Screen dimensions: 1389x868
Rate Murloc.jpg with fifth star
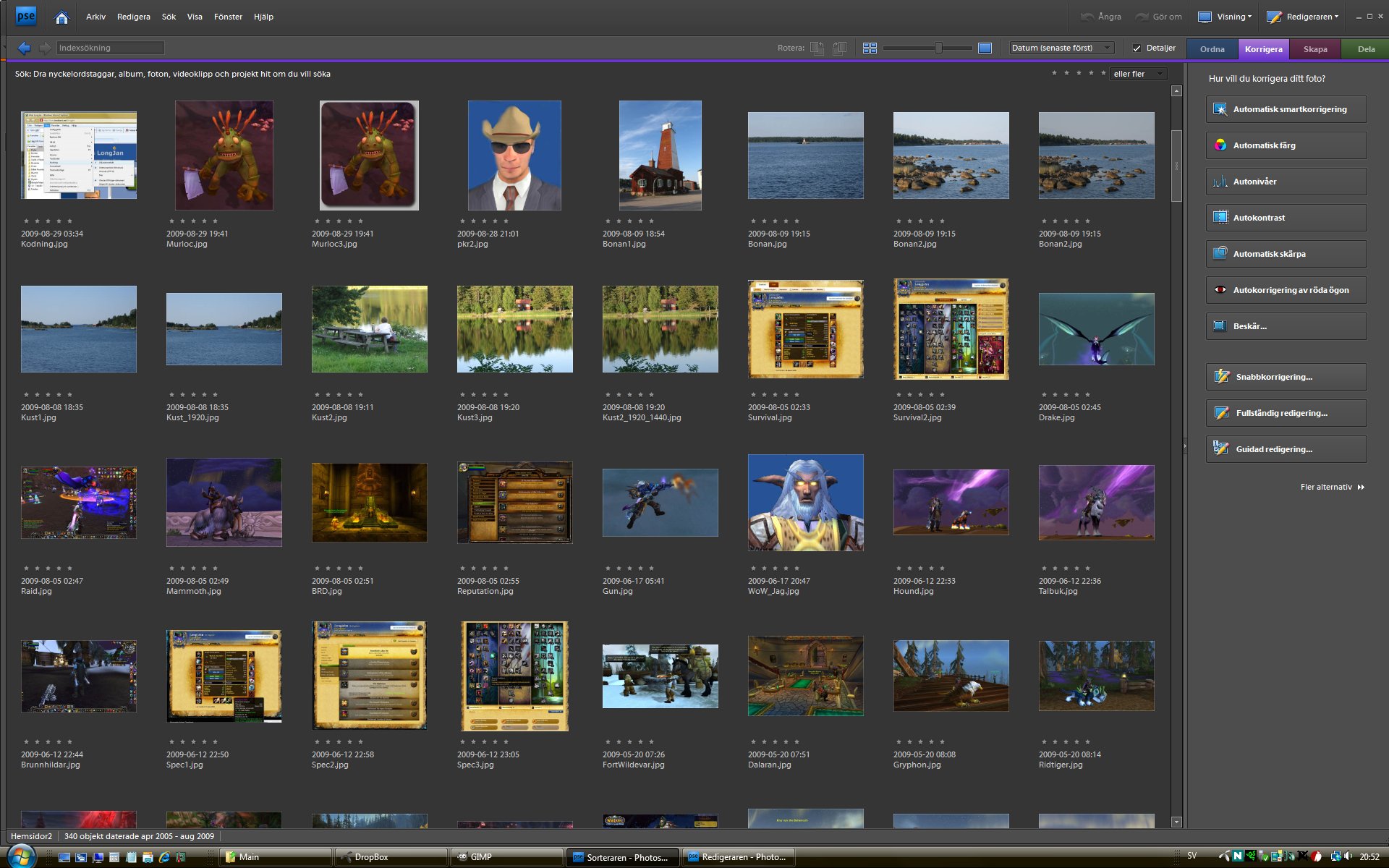[215, 221]
